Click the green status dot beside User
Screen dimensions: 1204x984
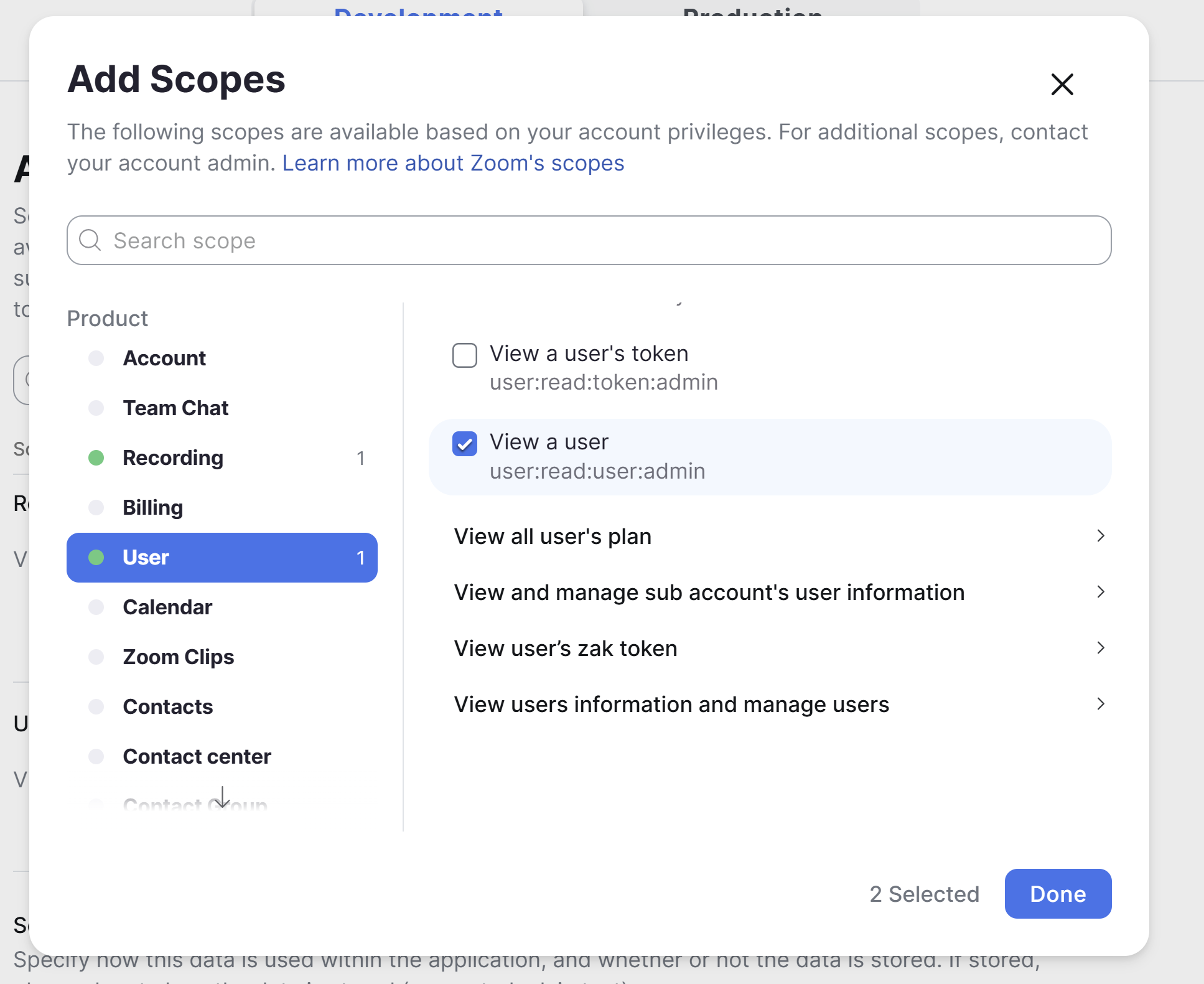coord(96,558)
